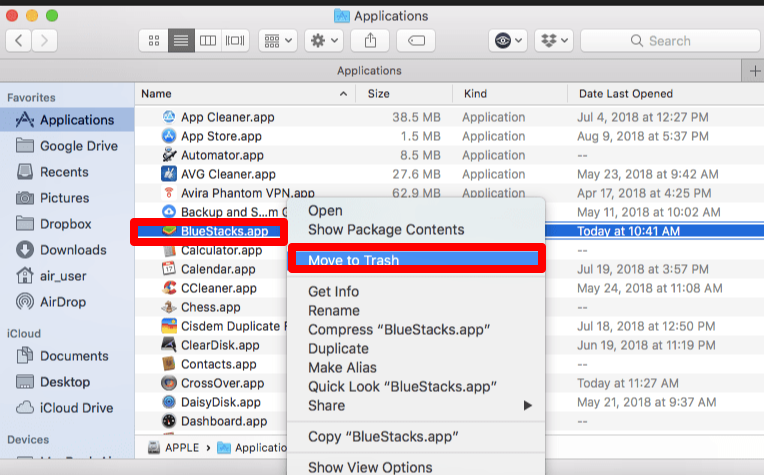This screenshot has width=764, height=475.
Task: Open Dropbox folder in the sidebar
Action: [x=67, y=224]
